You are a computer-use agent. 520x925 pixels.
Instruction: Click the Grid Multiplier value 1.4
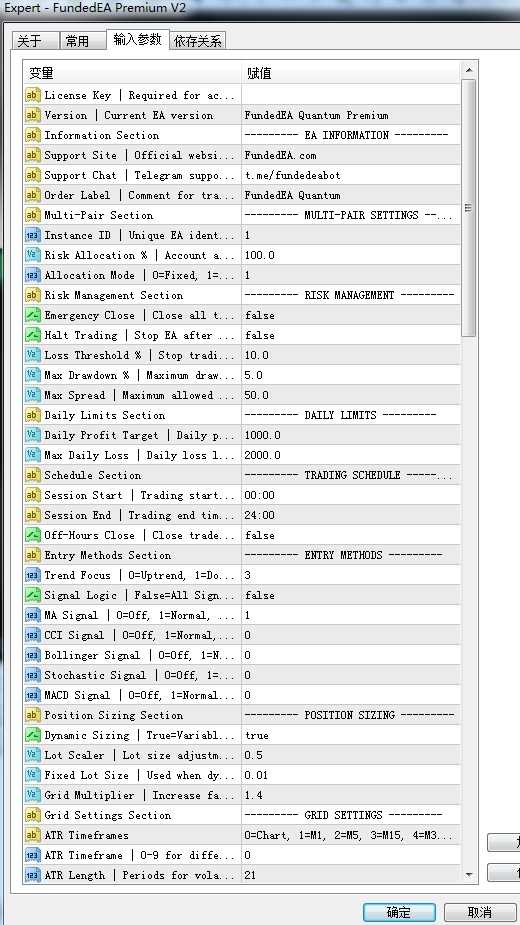pos(254,795)
